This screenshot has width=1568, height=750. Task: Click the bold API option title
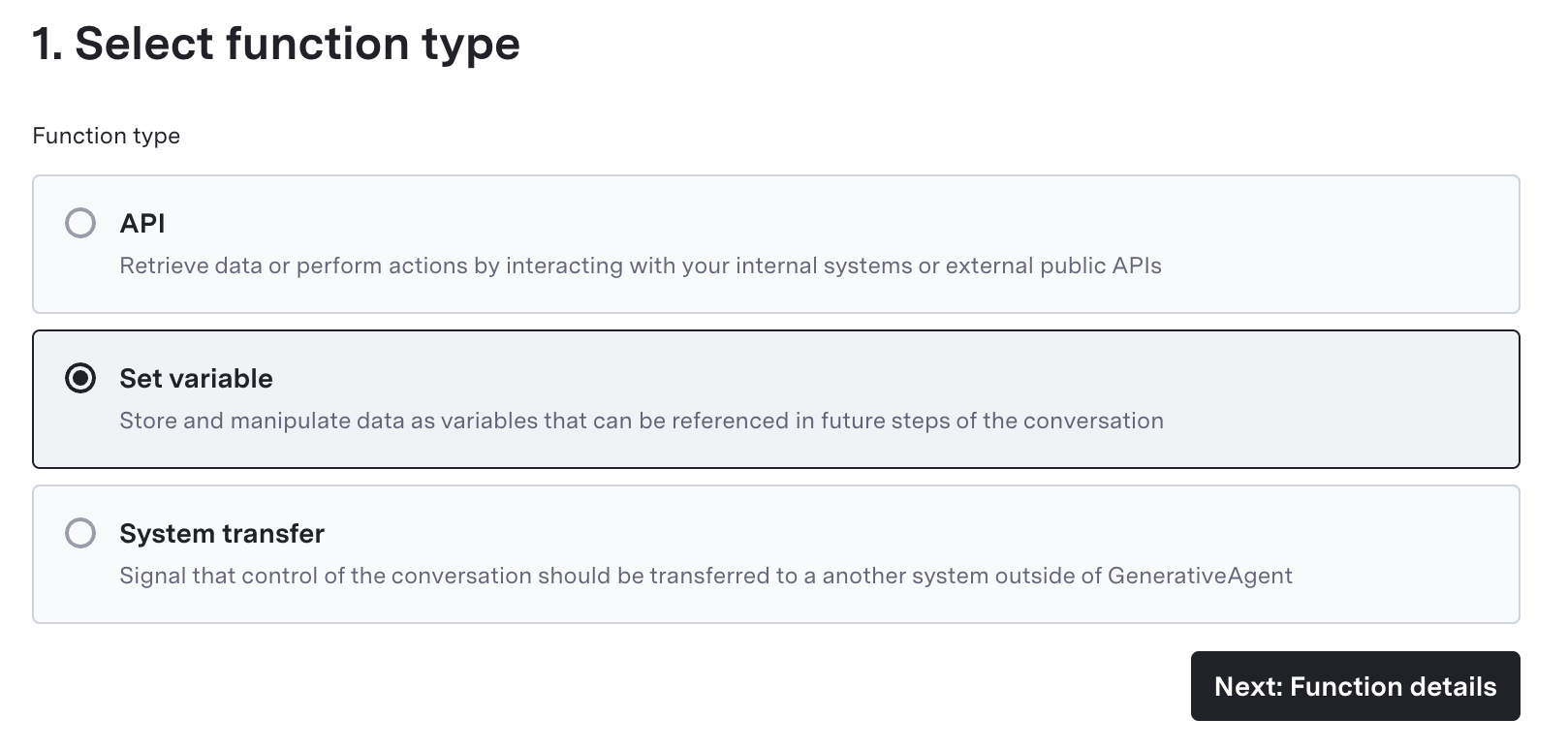142,223
